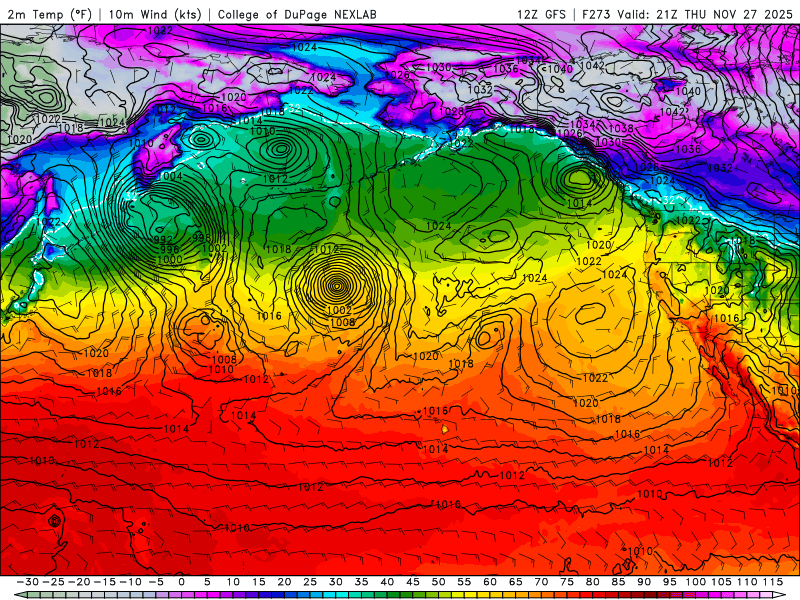This screenshot has width=800, height=600.
Task: Select -5 on the temperature color scale
Action: coord(157,582)
